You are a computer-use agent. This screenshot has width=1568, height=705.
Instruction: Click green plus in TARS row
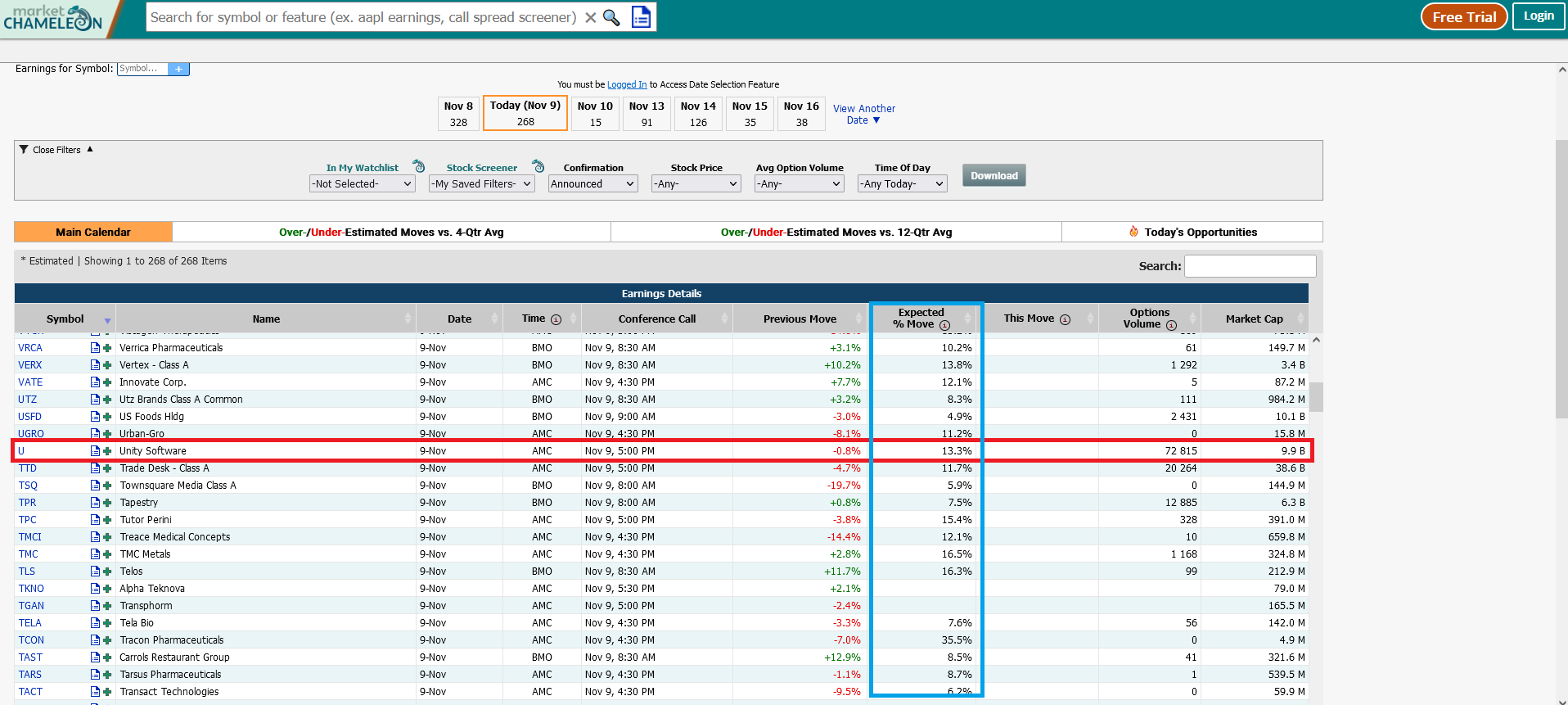[107, 675]
